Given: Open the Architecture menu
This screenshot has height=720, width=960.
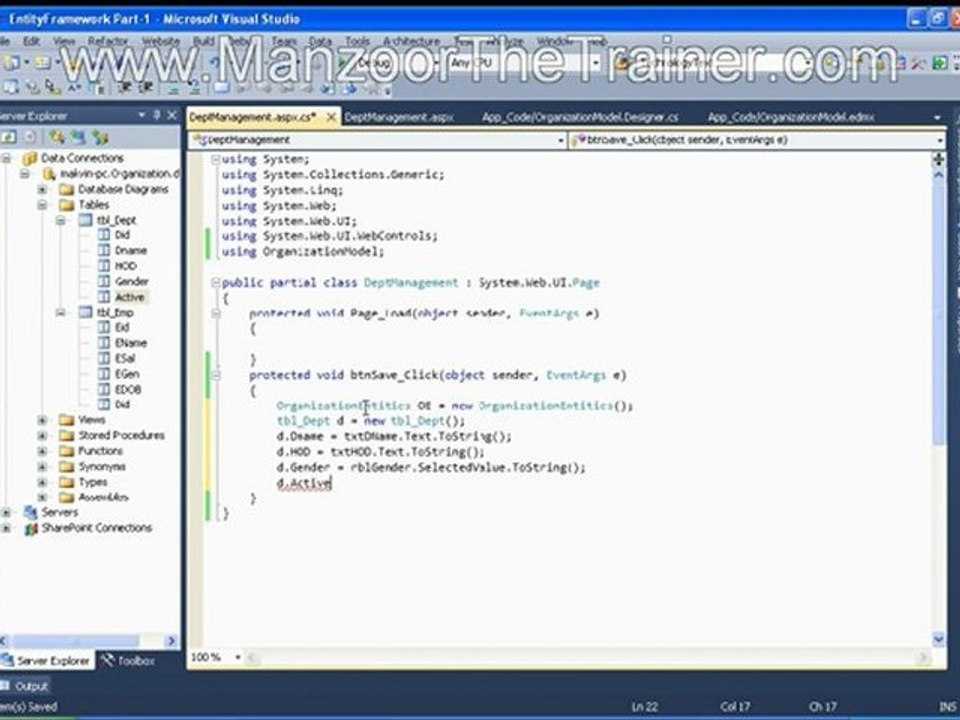Looking at the screenshot, I should tap(411, 41).
